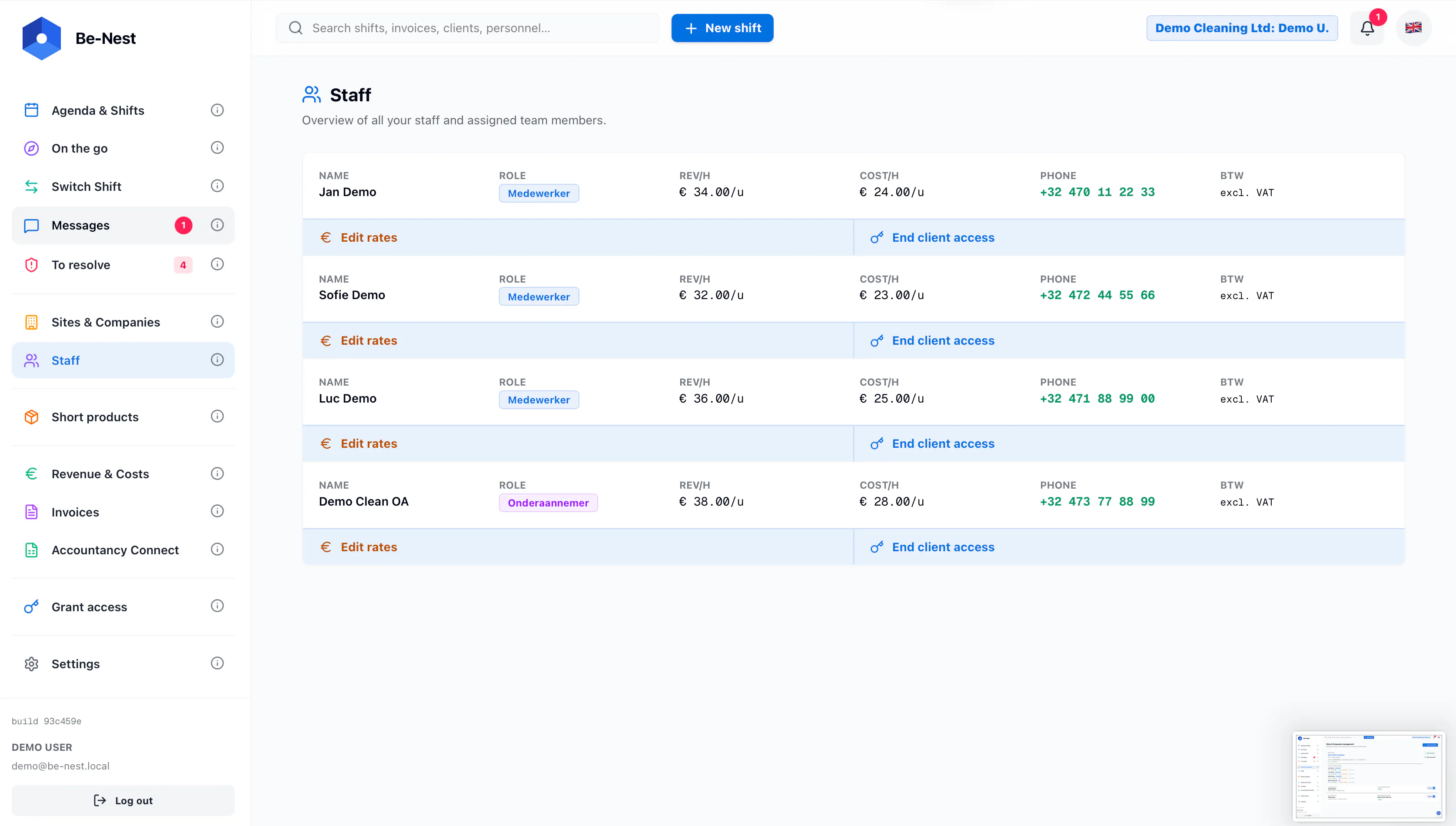Focus the search shifts, invoices input
The height and width of the screenshot is (826, 1456).
point(467,28)
